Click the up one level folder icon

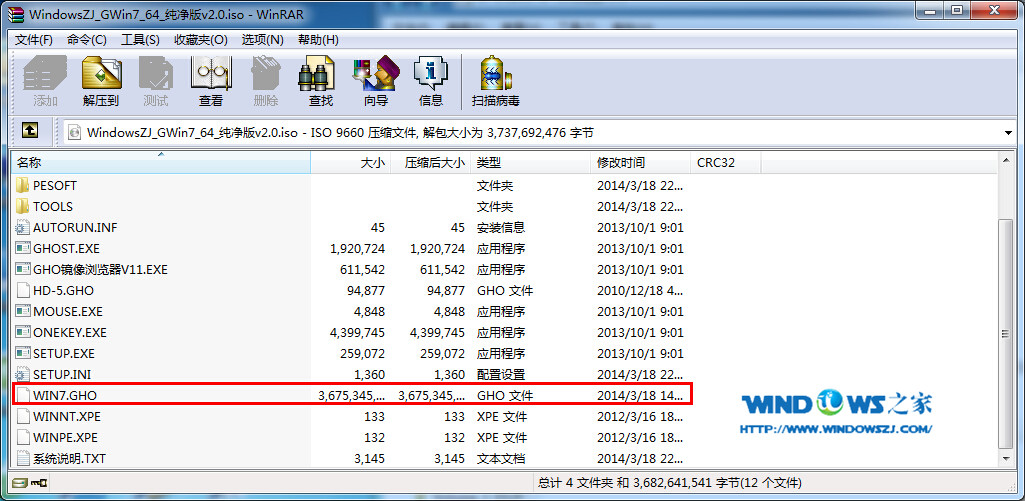pos(31,131)
